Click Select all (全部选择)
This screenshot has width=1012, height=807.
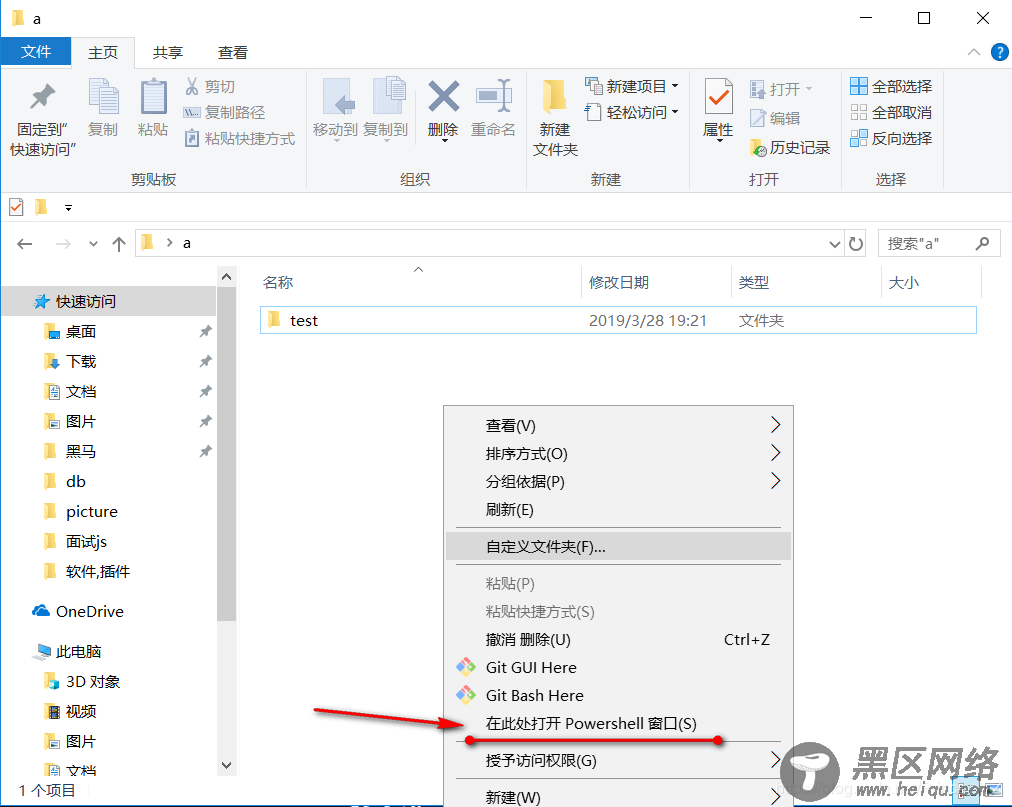coord(891,86)
